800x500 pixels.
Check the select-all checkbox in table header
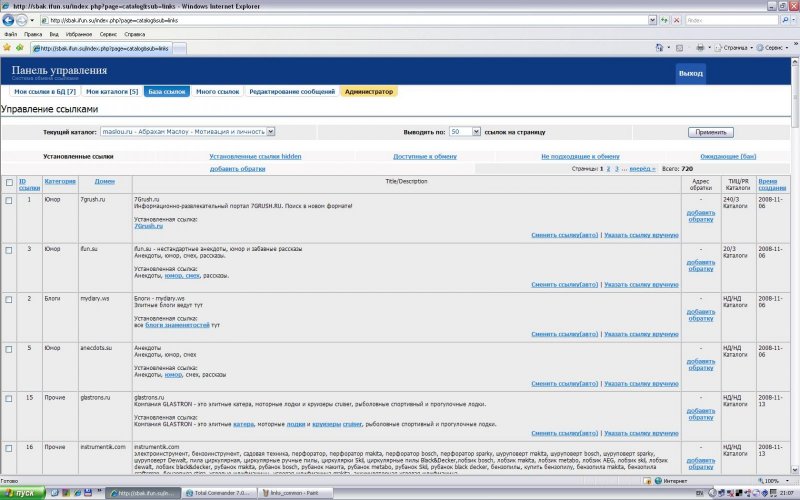9,181
